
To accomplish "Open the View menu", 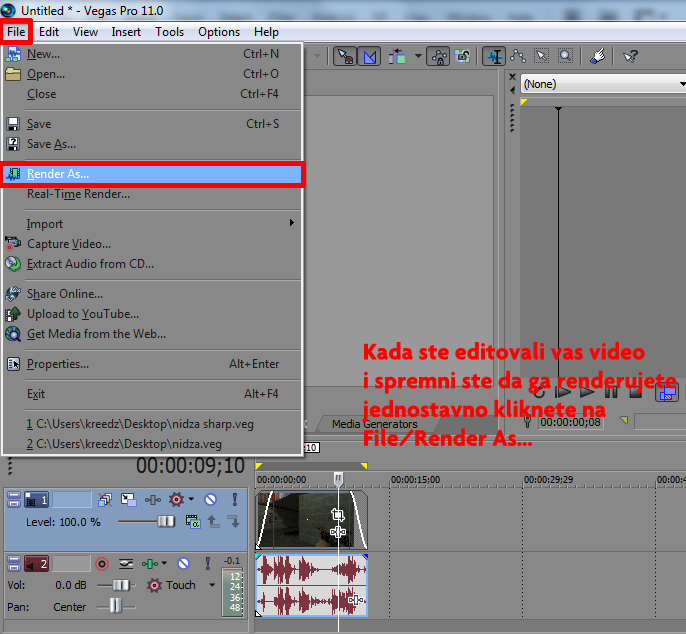I will click(85, 32).
